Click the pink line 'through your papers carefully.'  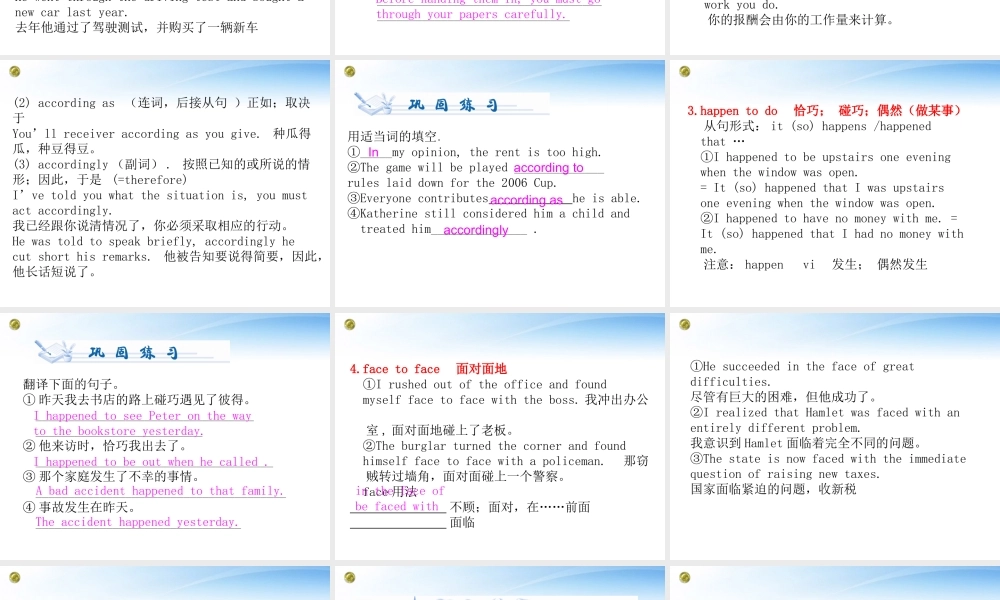471,14
